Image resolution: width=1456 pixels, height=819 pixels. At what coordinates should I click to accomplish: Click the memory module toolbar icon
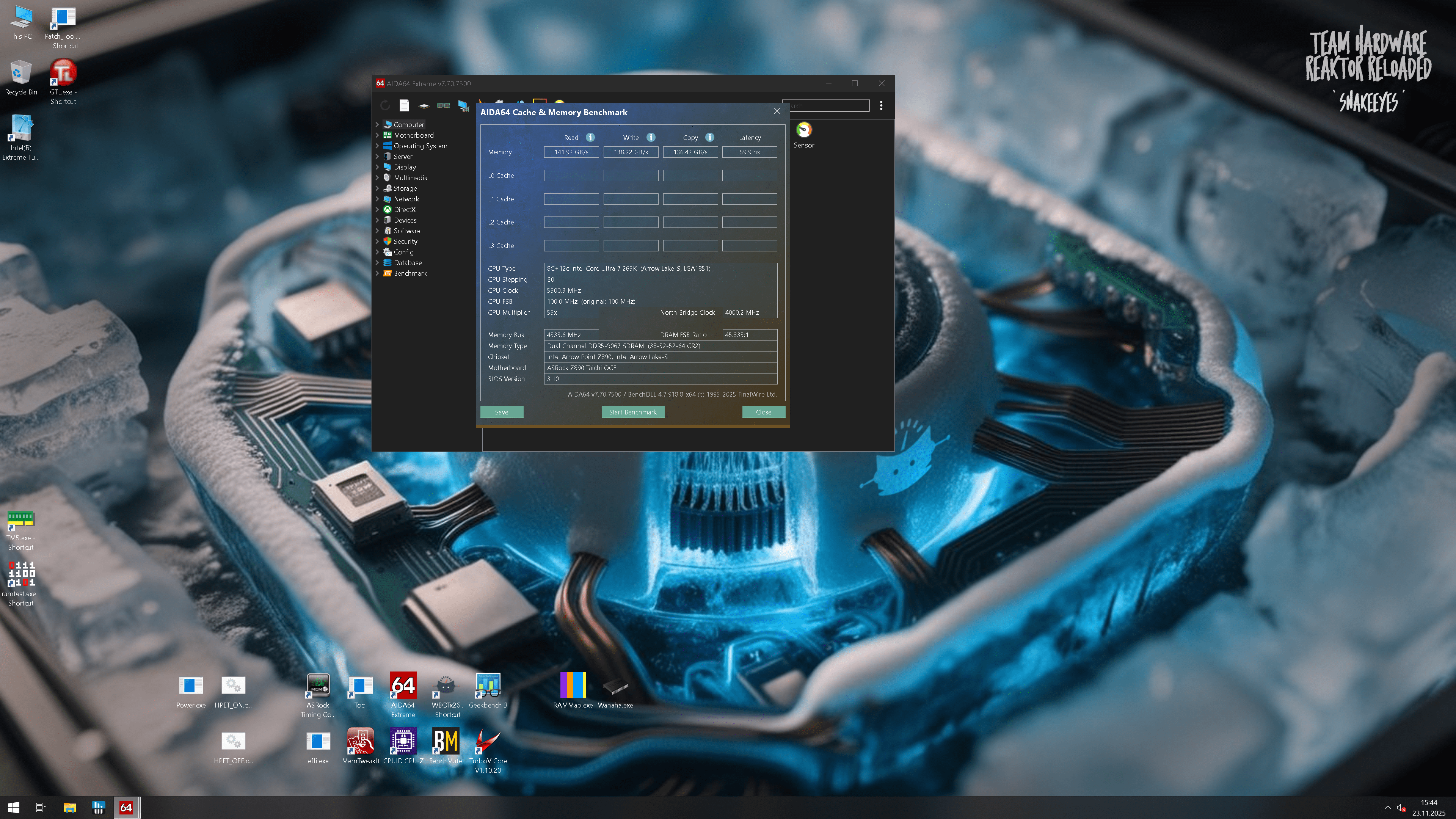(443, 105)
